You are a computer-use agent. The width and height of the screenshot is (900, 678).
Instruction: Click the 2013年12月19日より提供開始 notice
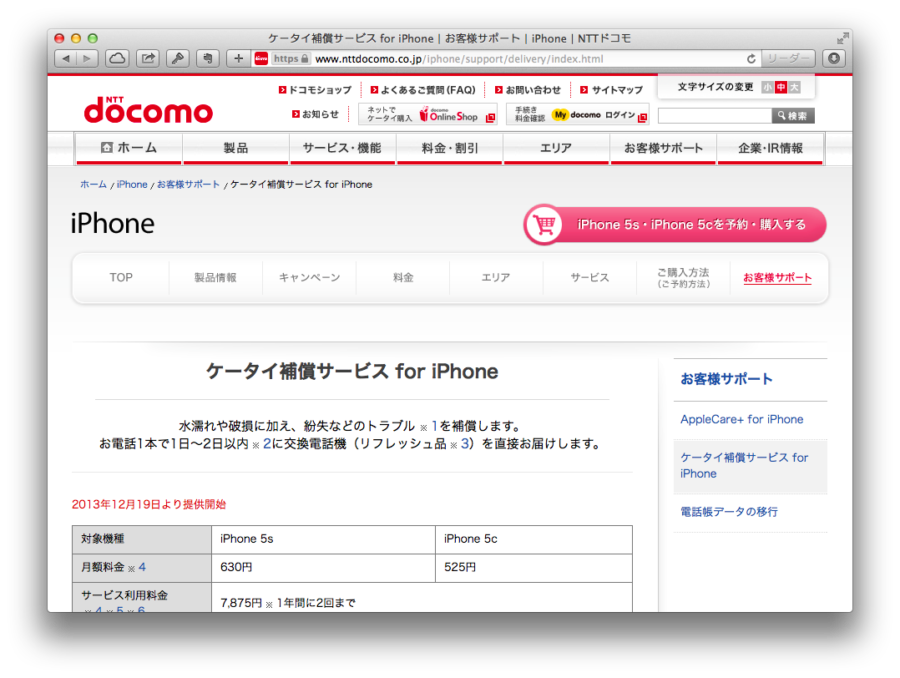[x=149, y=504]
